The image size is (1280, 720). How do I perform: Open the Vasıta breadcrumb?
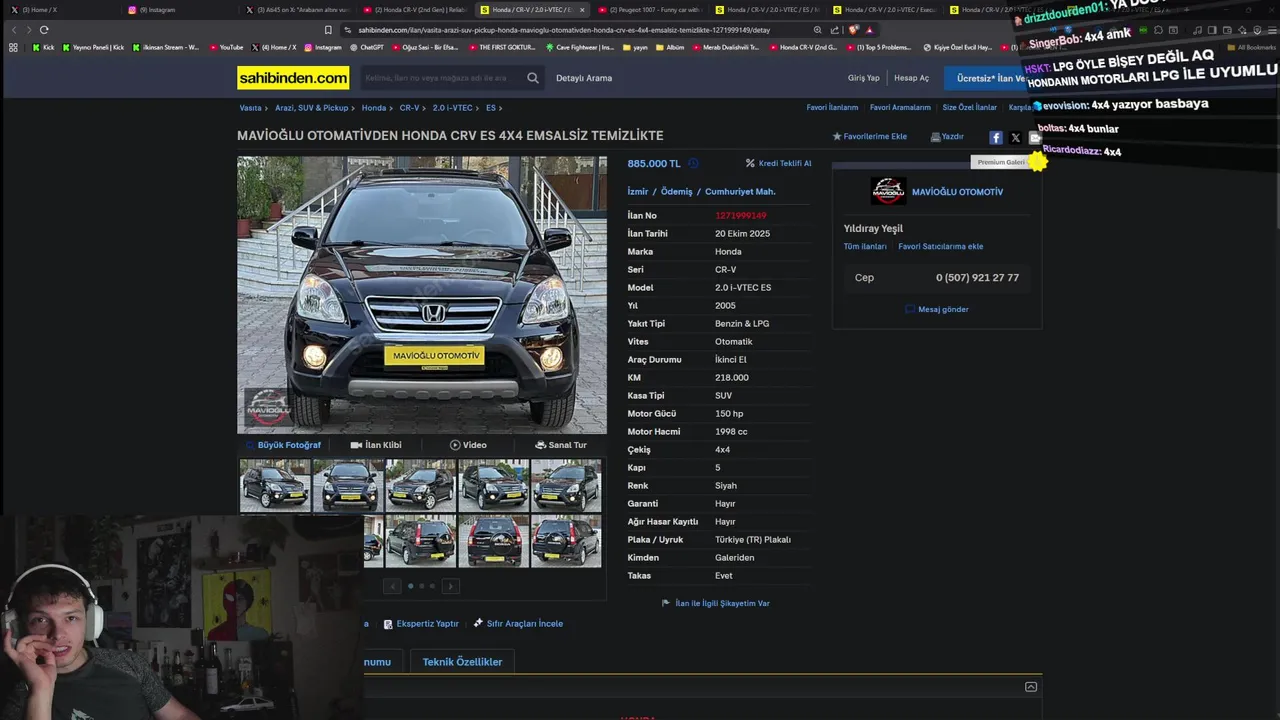(250, 108)
